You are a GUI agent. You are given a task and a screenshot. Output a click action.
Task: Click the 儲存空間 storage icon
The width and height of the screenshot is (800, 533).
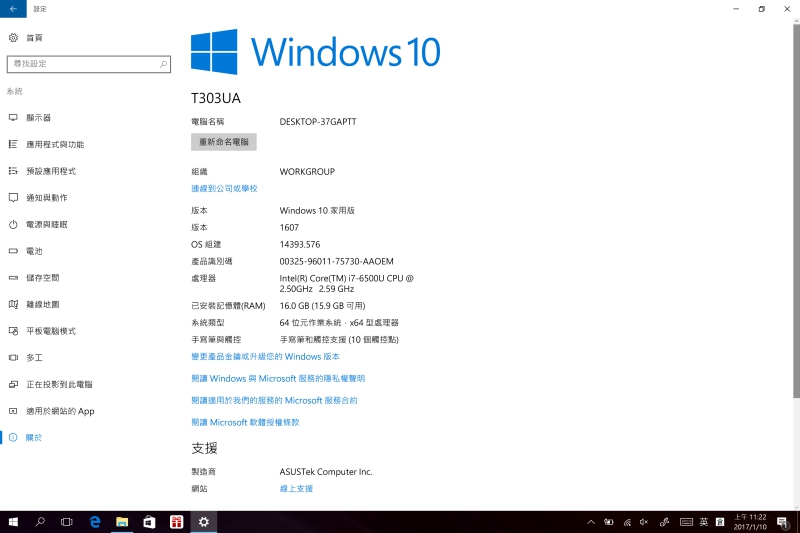pos(13,278)
